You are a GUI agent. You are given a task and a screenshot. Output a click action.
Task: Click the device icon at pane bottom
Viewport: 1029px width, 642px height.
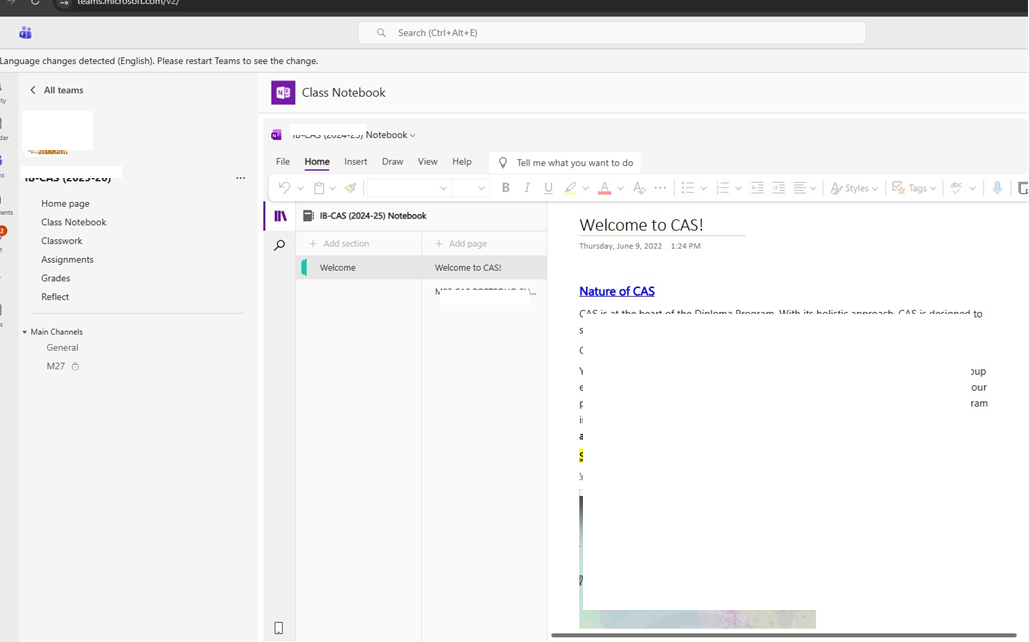(x=278, y=628)
